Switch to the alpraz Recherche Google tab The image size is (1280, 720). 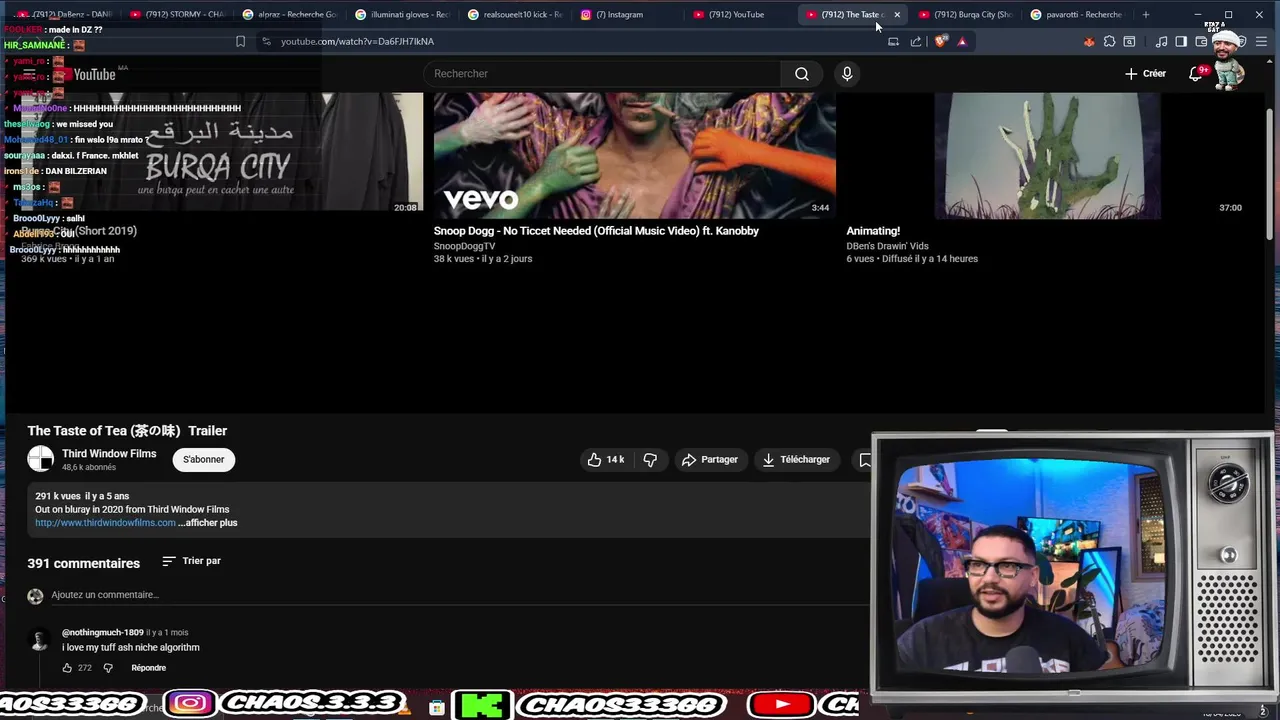pyautogui.click(x=290, y=15)
